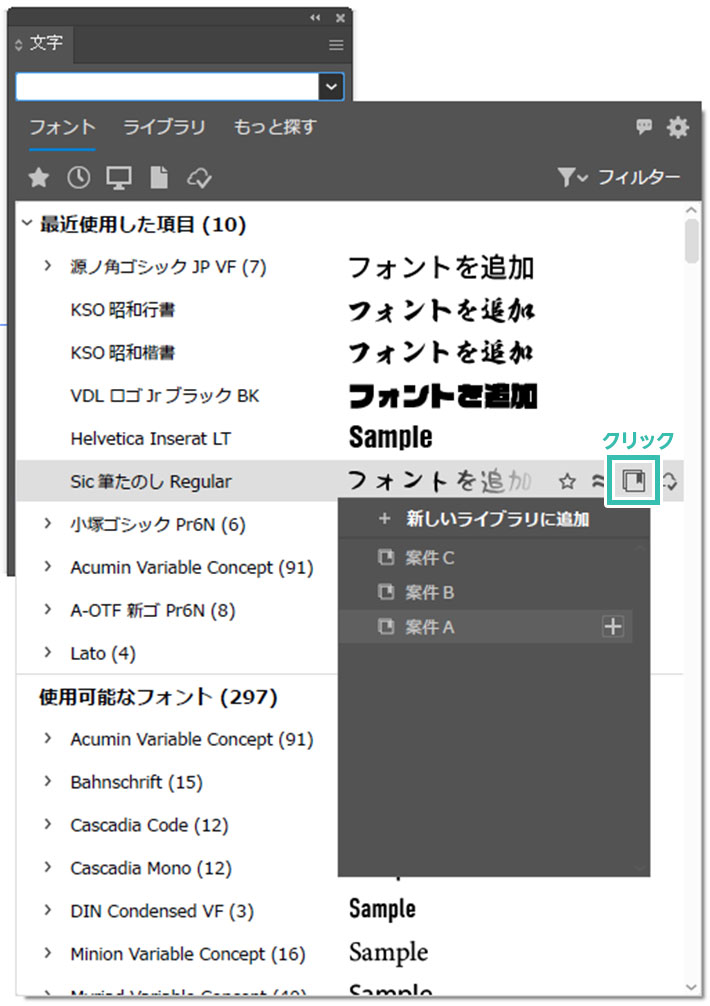Show recently used fonts via clock icon
The image size is (710, 1006).
[x=79, y=178]
